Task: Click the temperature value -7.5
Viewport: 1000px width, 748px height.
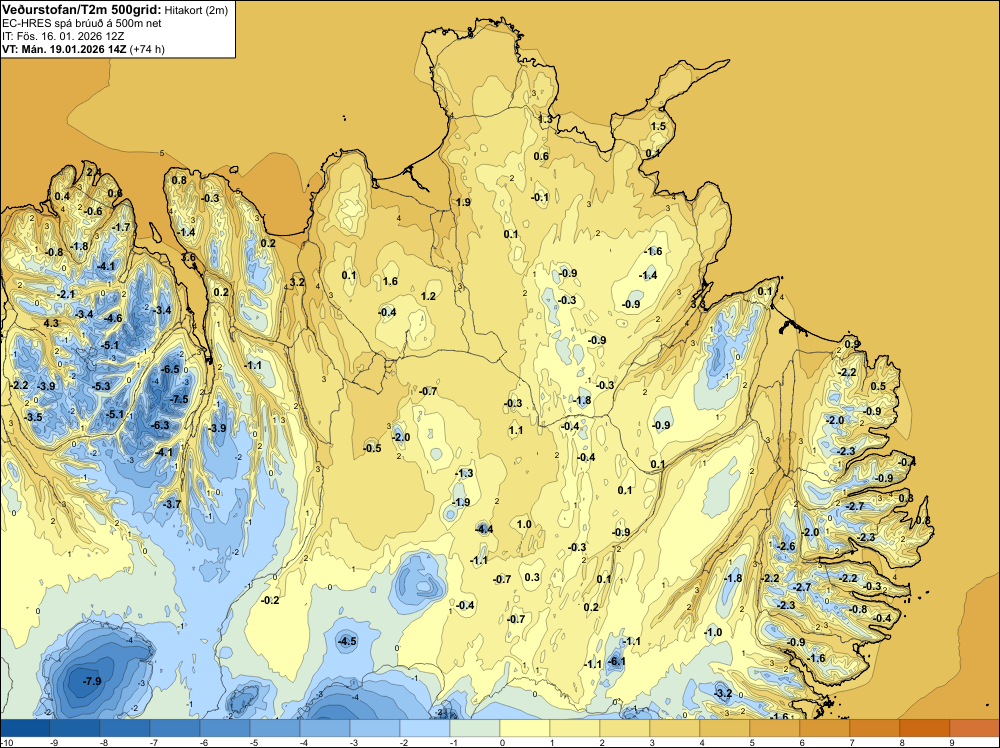Action: point(179,399)
